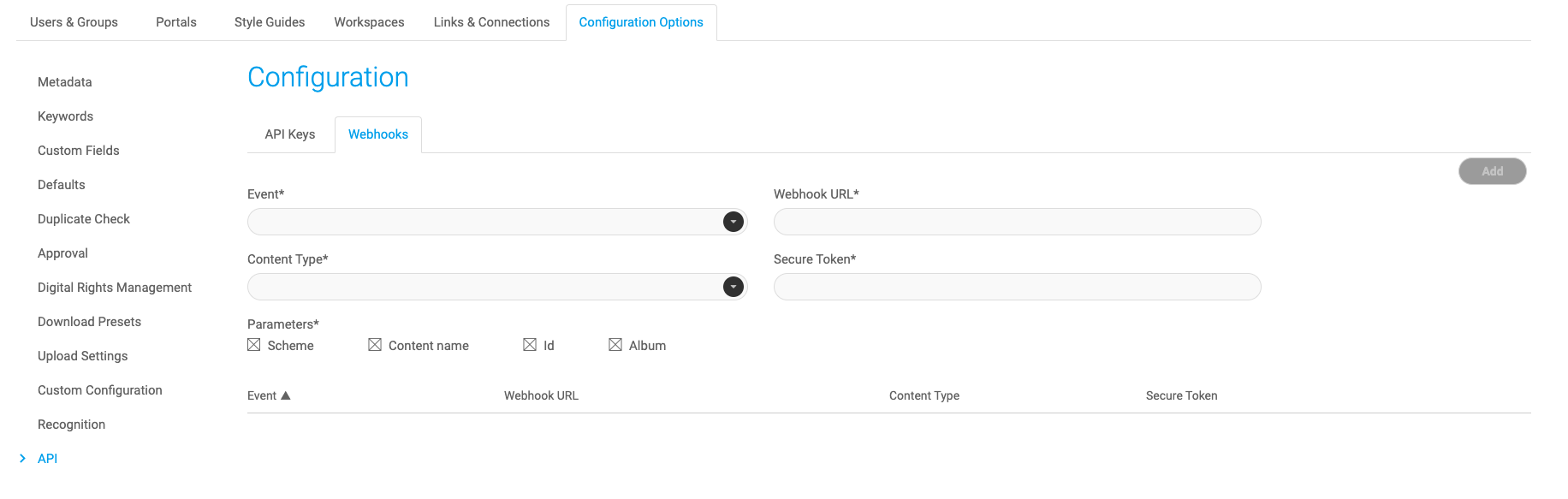The width and height of the screenshot is (1568, 499).
Task: Tick the Content name checkbox
Action: coord(375,345)
